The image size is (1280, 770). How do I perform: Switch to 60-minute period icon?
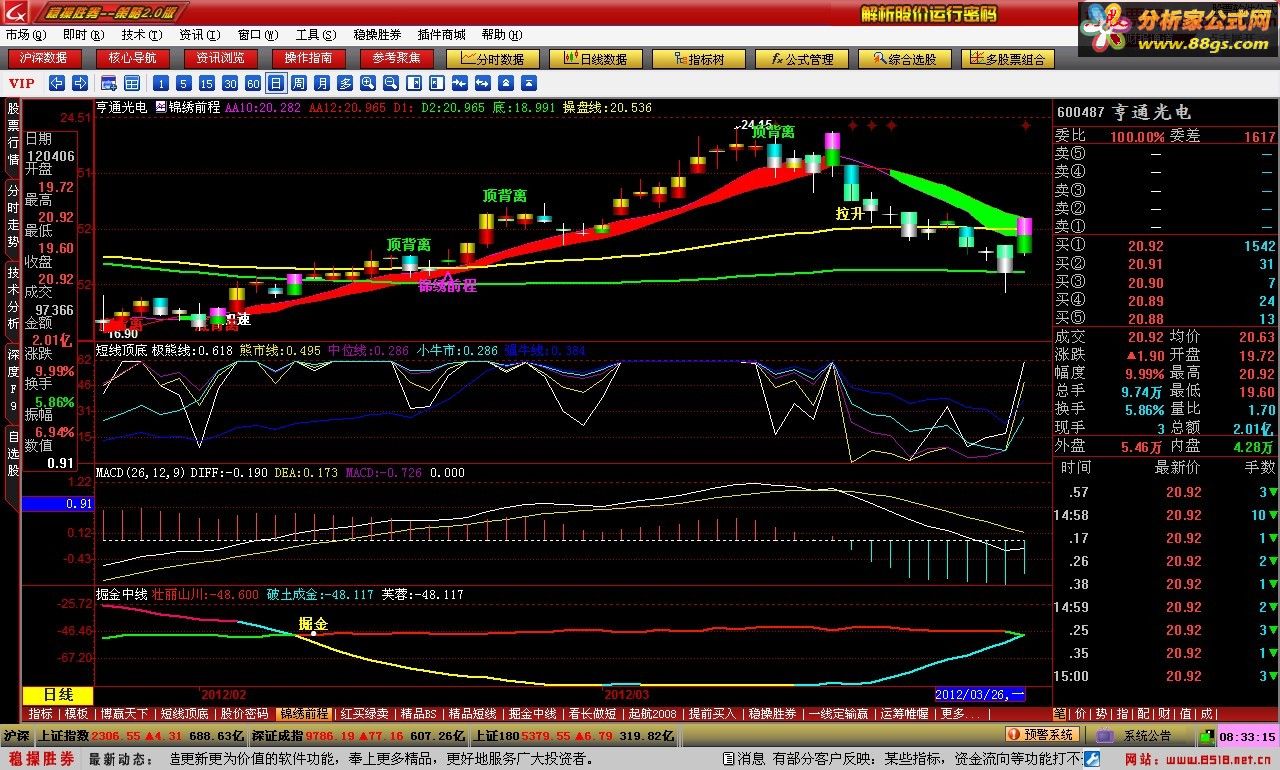pos(253,83)
